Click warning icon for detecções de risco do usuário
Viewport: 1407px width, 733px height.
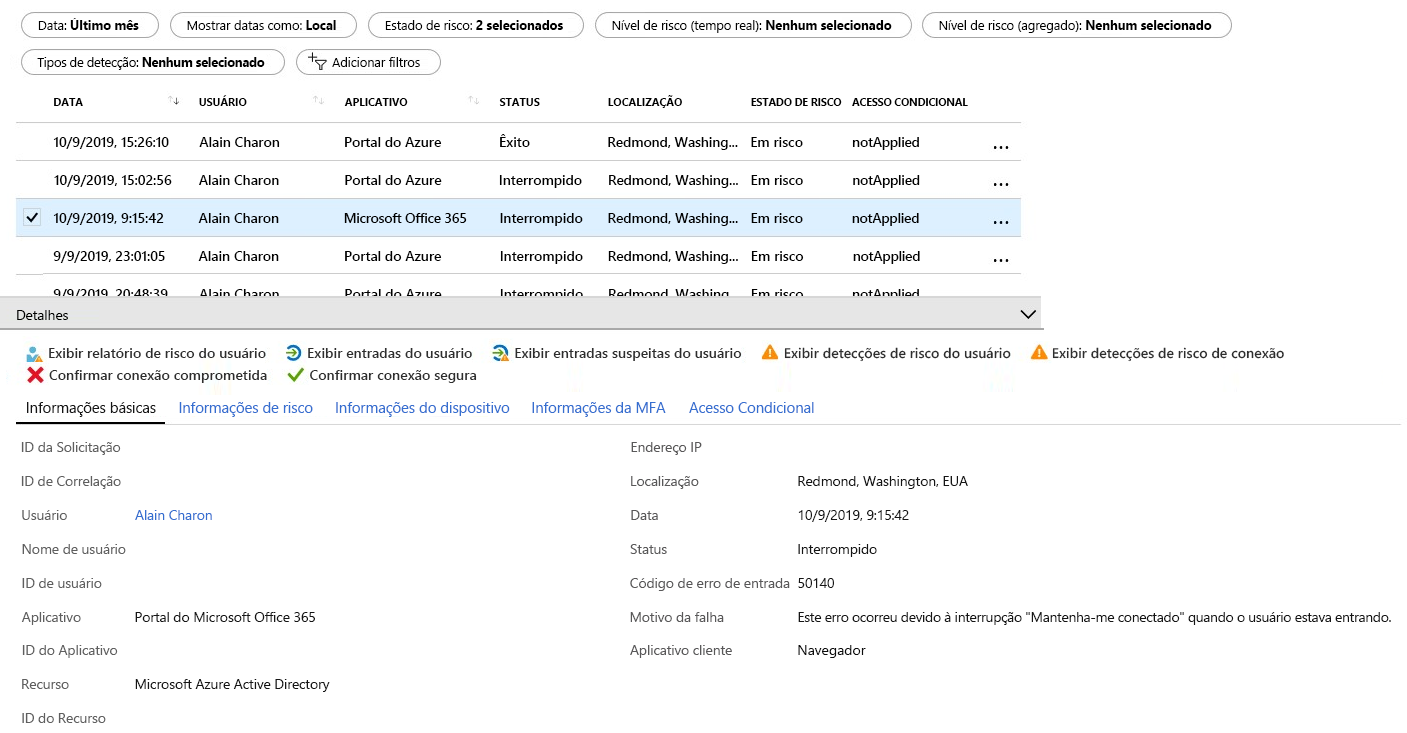click(770, 353)
